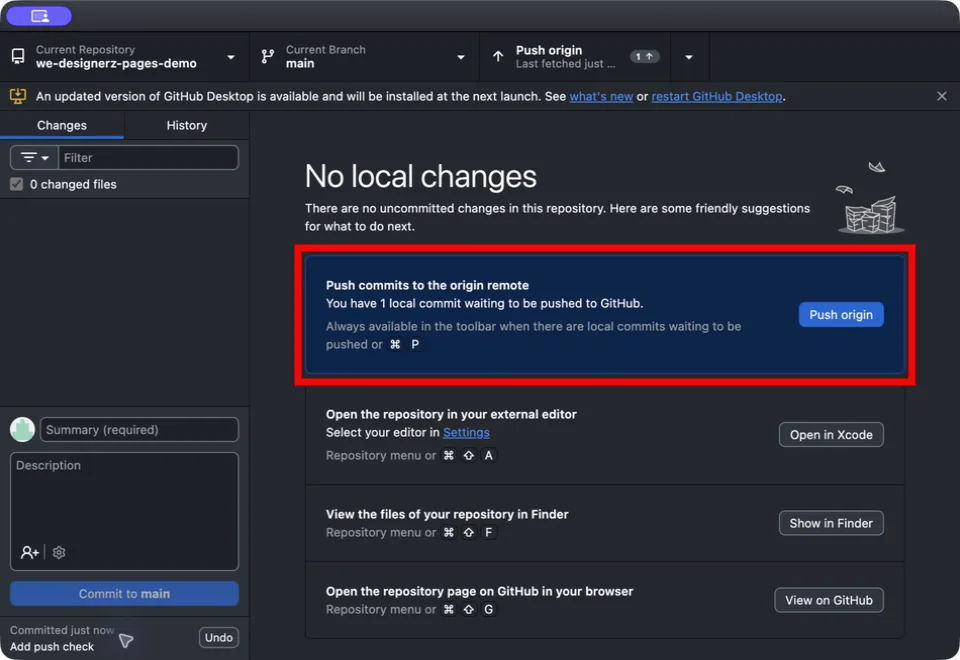Screen dimensions: 960x660
Task: Open commit options gear icon
Action: (59, 552)
